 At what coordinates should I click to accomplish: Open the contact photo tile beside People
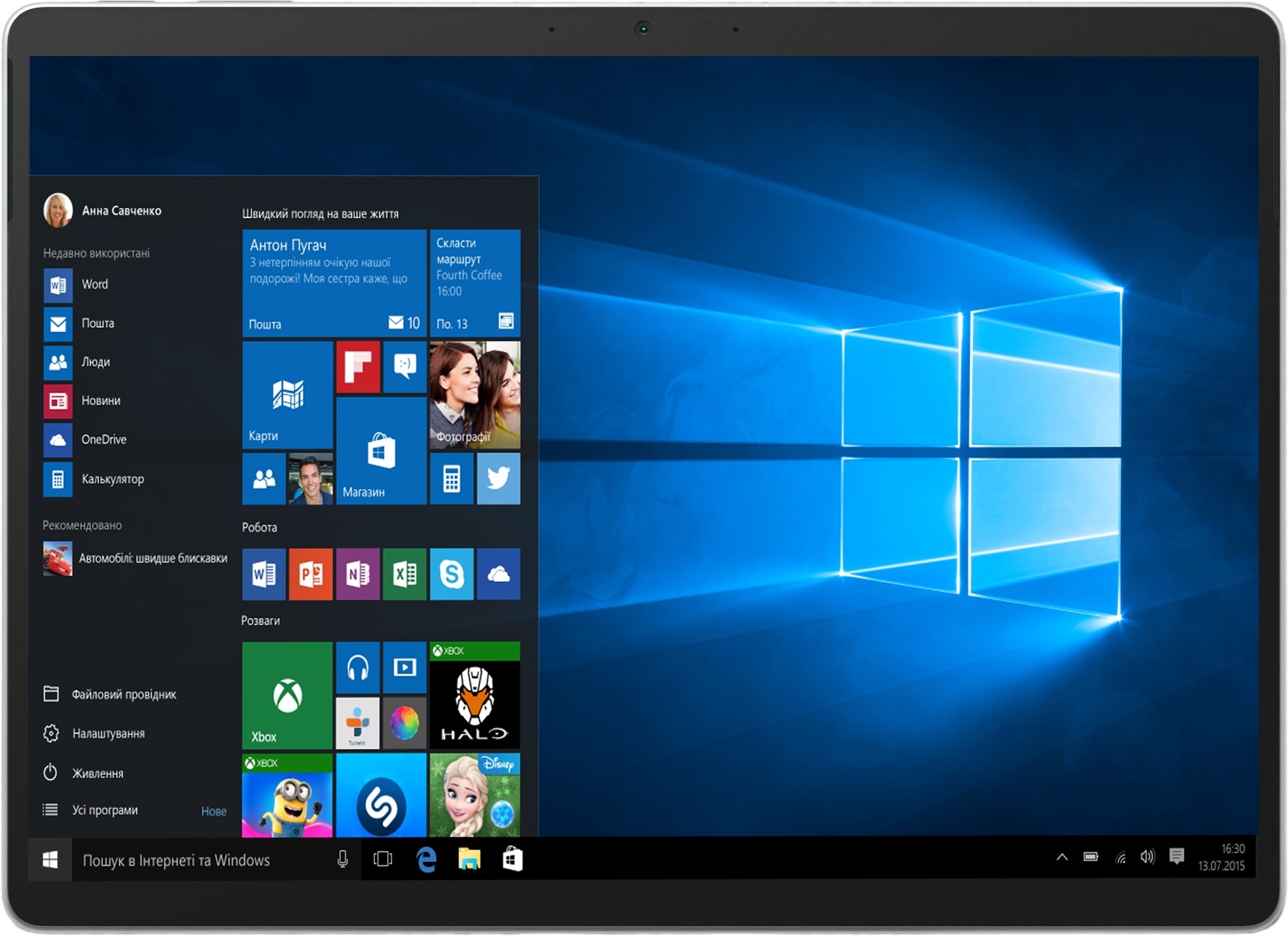311,478
